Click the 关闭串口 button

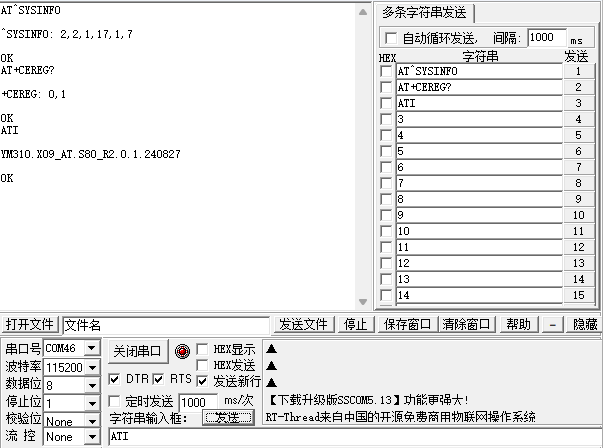click(x=137, y=351)
